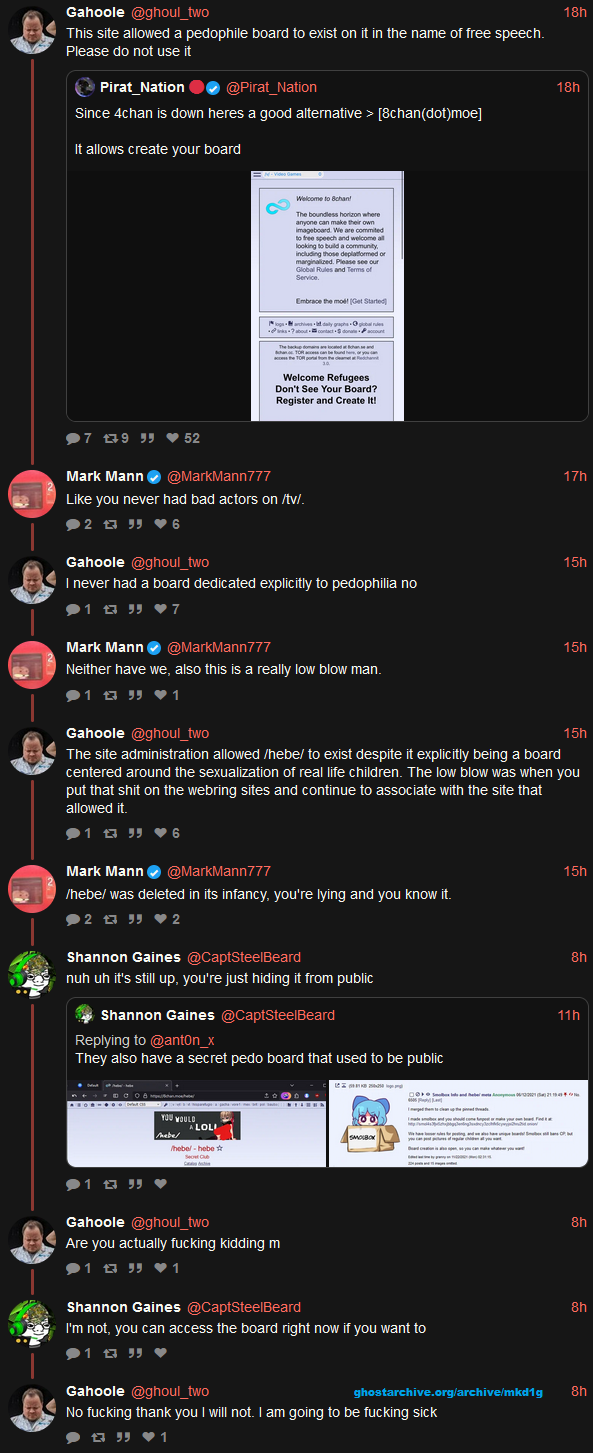Viewport: 593px width, 1453px height.
Task: Click the 18h timestamp on Gahoole's first post
Action: tap(575, 12)
